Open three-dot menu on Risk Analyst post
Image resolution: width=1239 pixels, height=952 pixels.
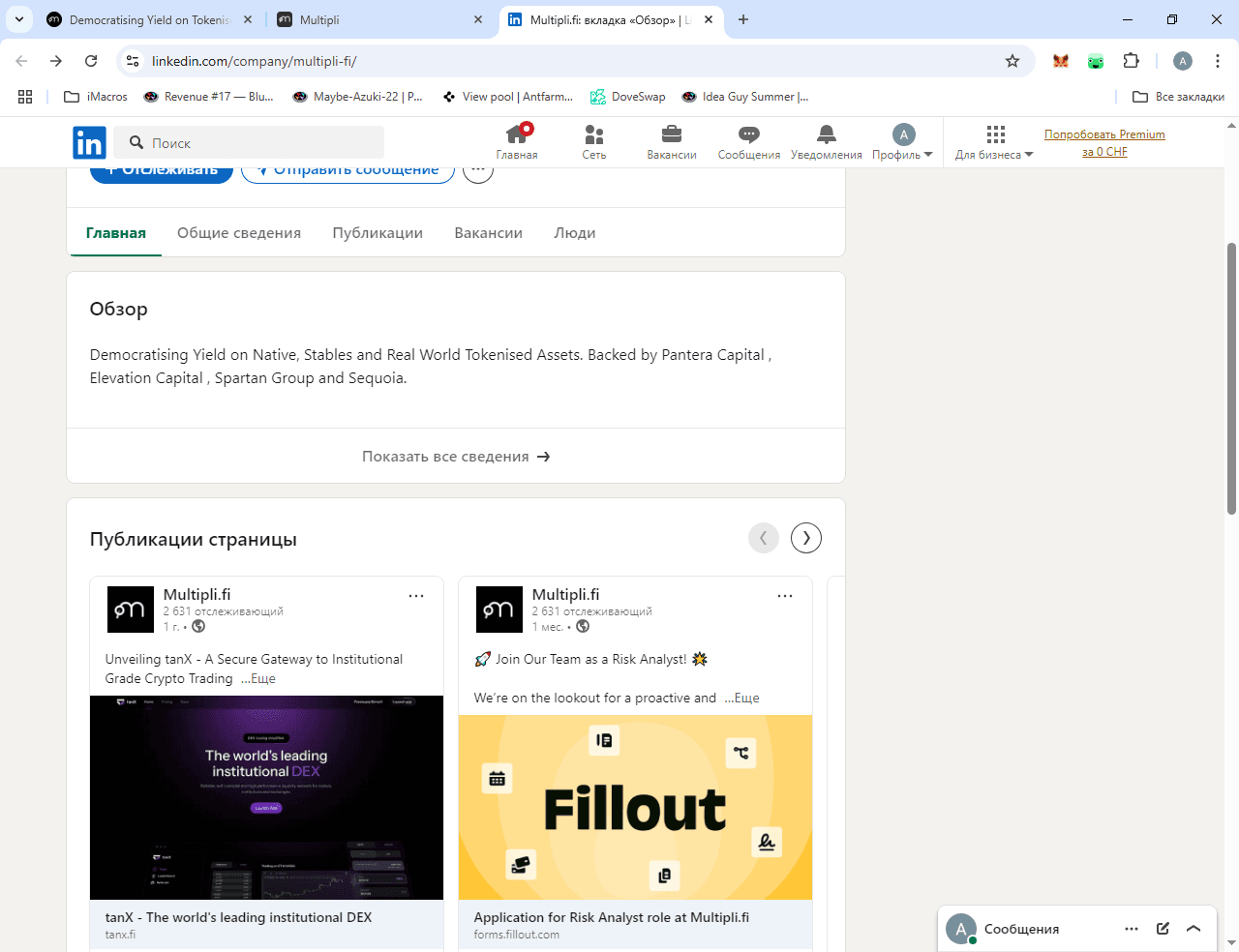tap(785, 596)
